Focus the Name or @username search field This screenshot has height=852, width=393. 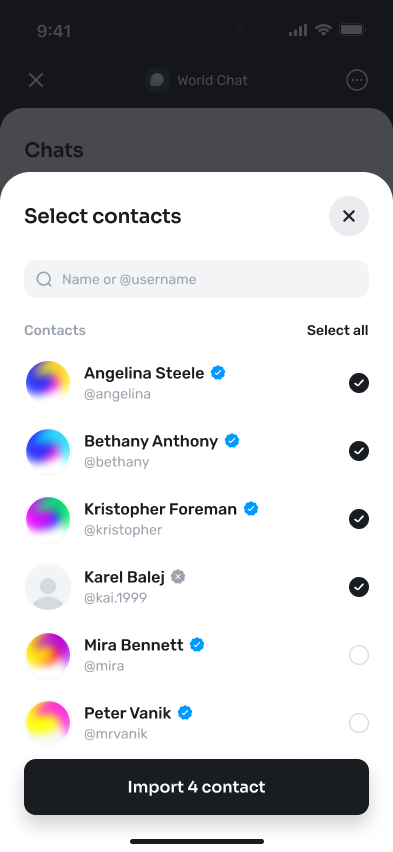(x=196, y=279)
